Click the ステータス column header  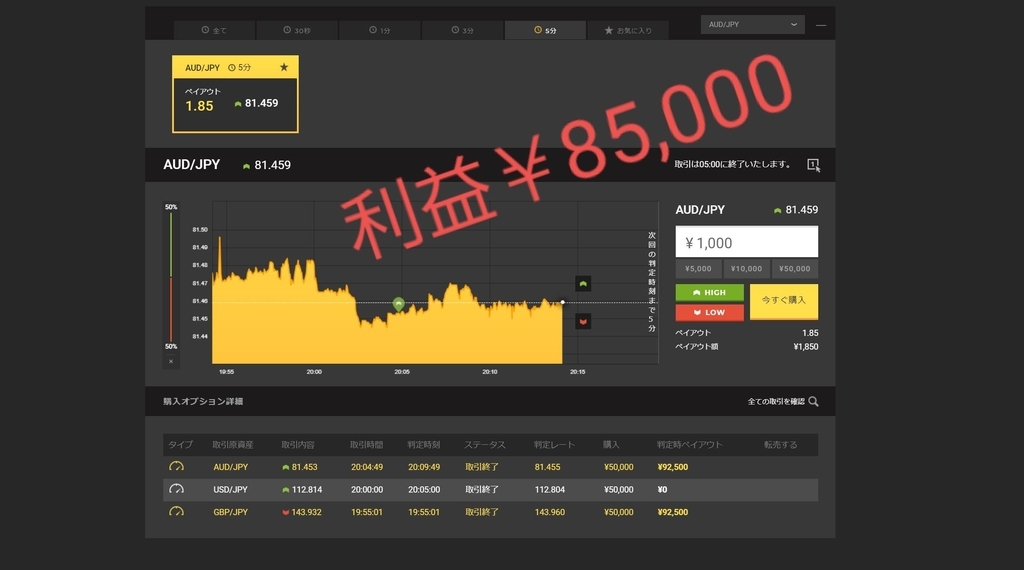click(x=485, y=445)
